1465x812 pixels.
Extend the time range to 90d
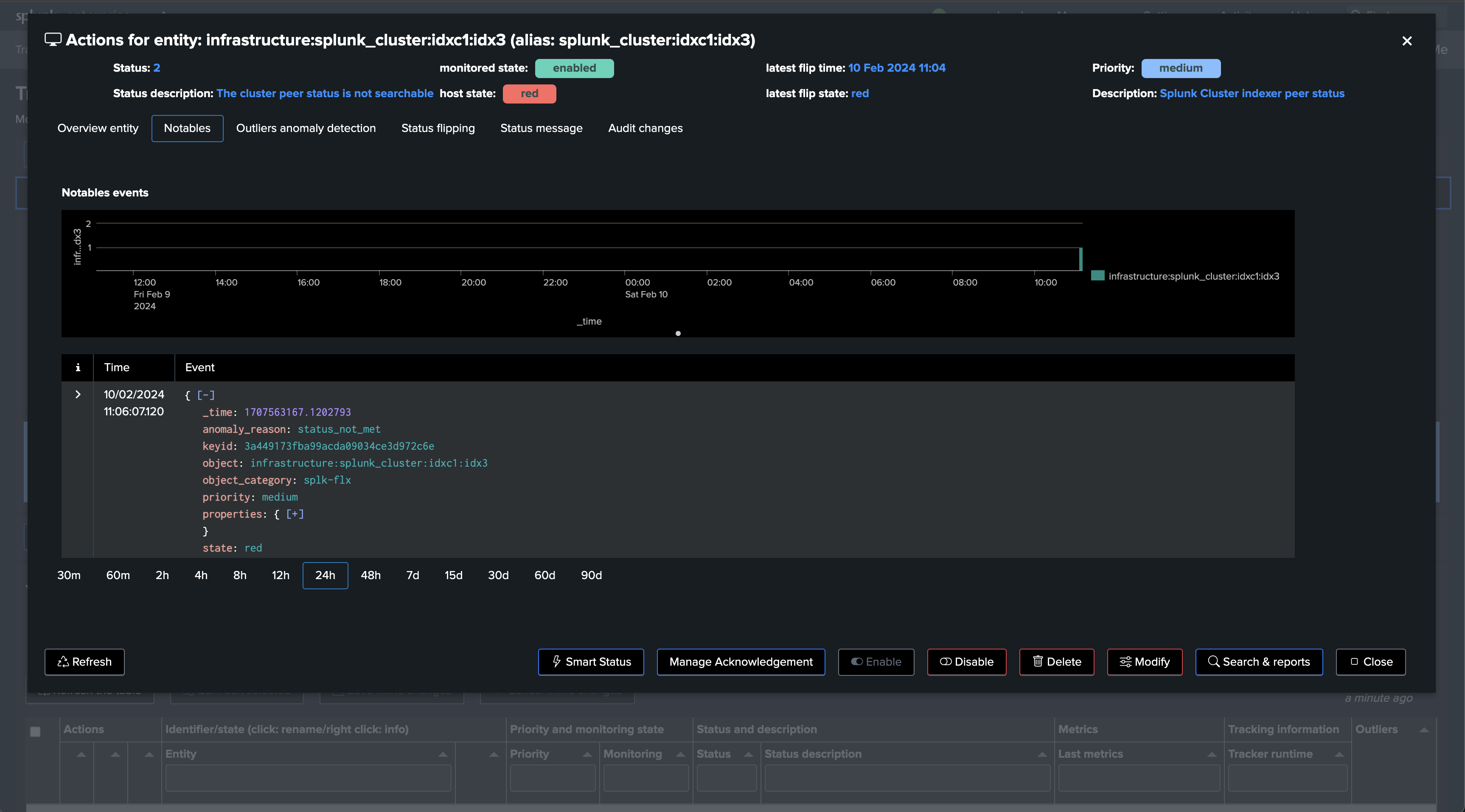pyautogui.click(x=592, y=575)
